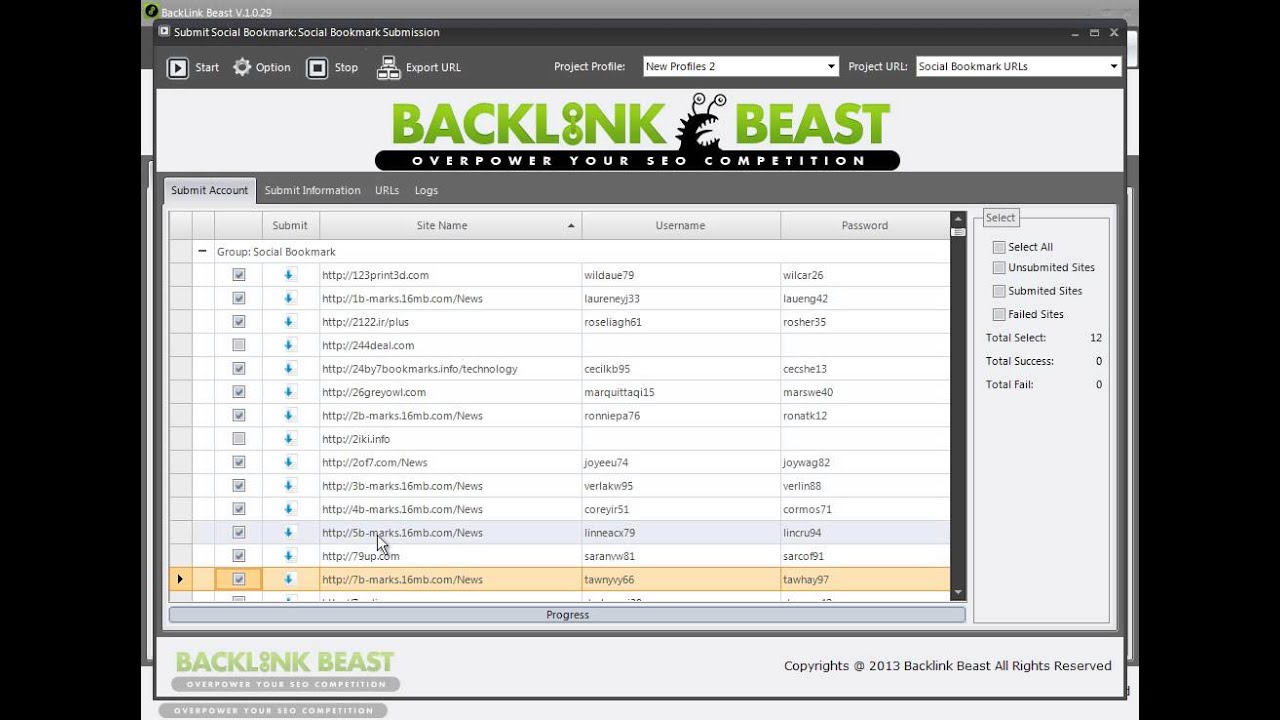
Task: Uncheck the 123print3d.com row checkbox
Action: 239,275
